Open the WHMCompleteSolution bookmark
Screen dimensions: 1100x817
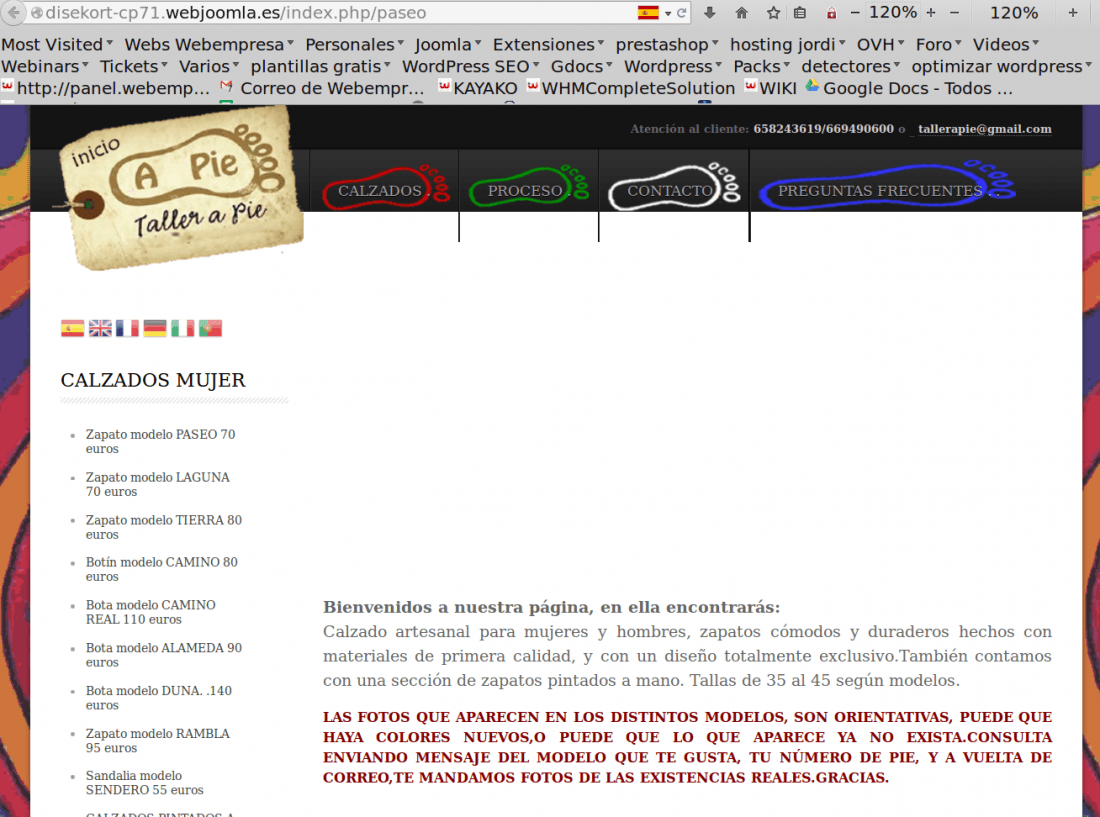(x=631, y=88)
